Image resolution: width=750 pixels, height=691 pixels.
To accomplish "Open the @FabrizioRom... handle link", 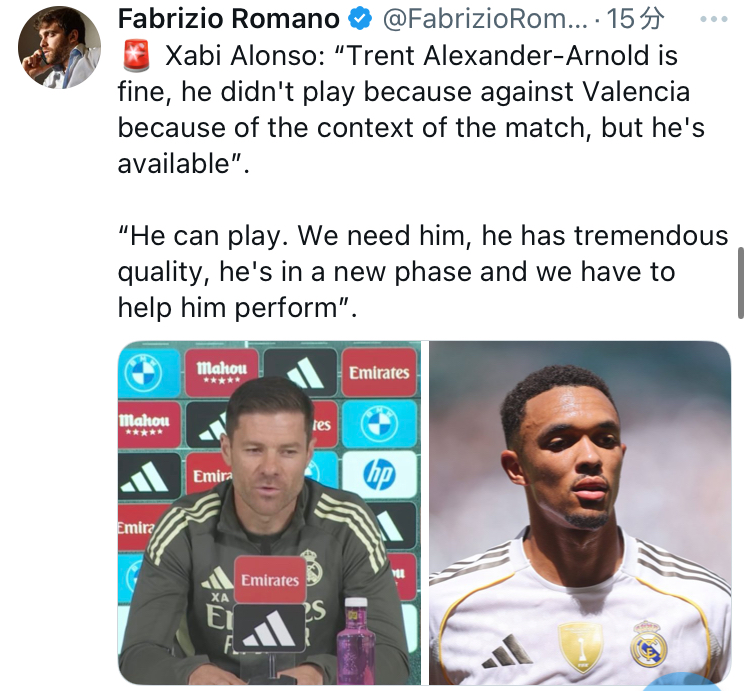I will click(x=485, y=19).
